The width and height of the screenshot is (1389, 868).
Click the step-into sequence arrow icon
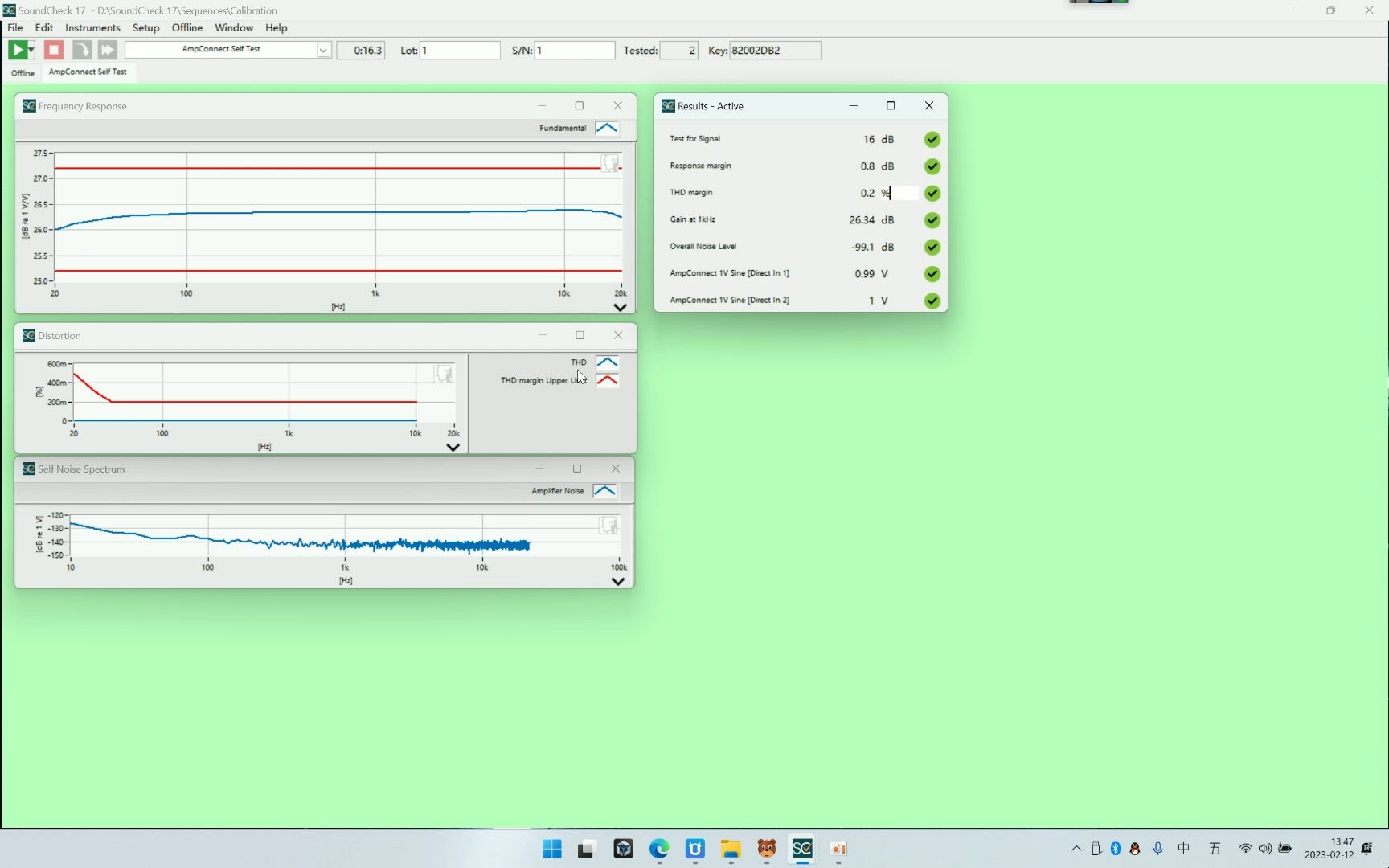[81, 50]
